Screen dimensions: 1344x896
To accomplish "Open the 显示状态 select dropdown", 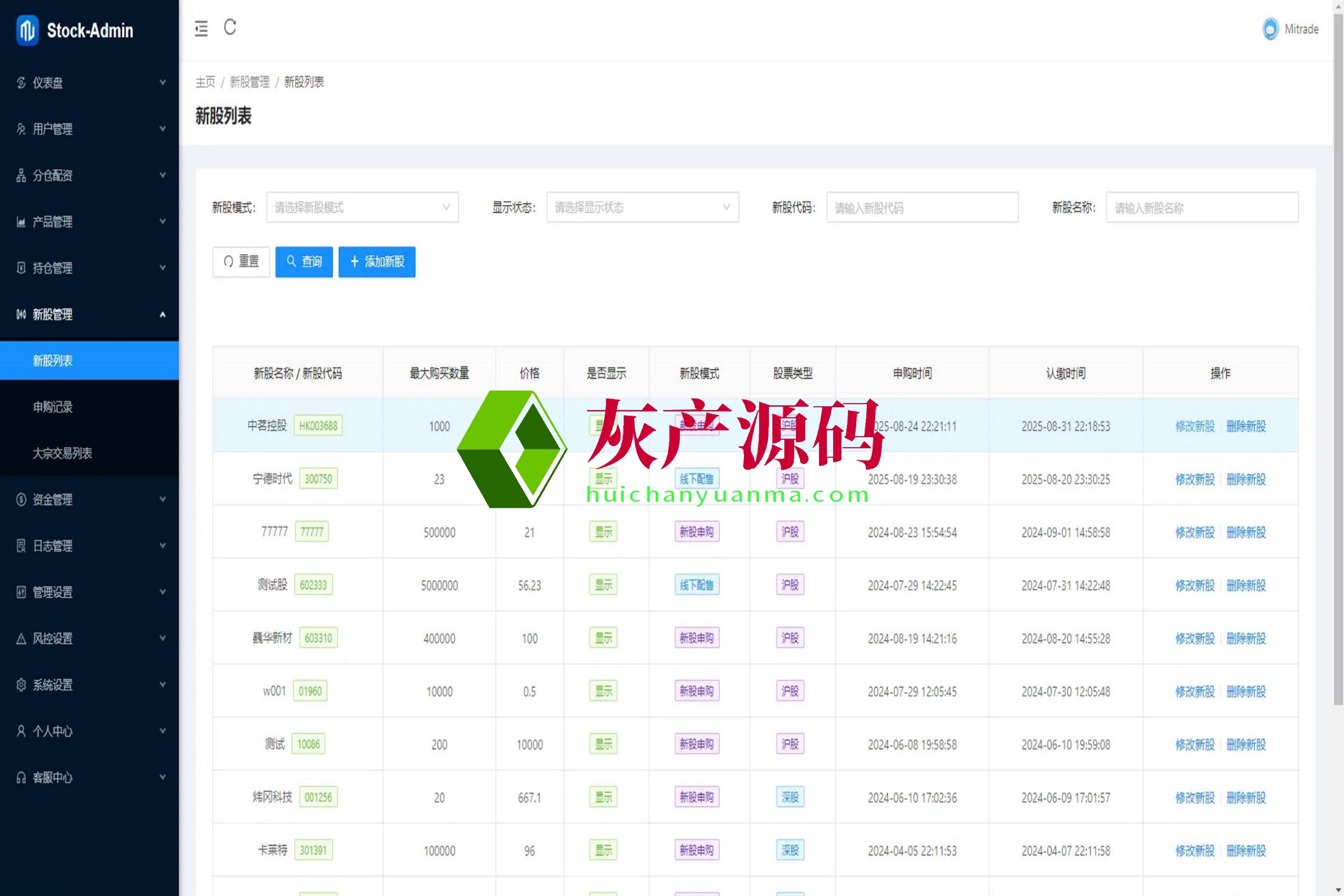I will click(x=642, y=207).
